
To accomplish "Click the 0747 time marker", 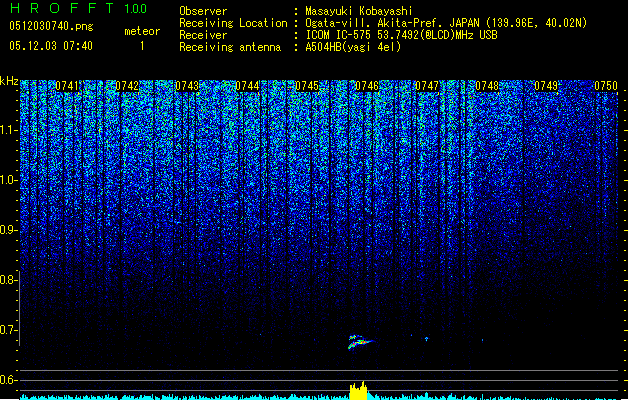I will (427, 86).
